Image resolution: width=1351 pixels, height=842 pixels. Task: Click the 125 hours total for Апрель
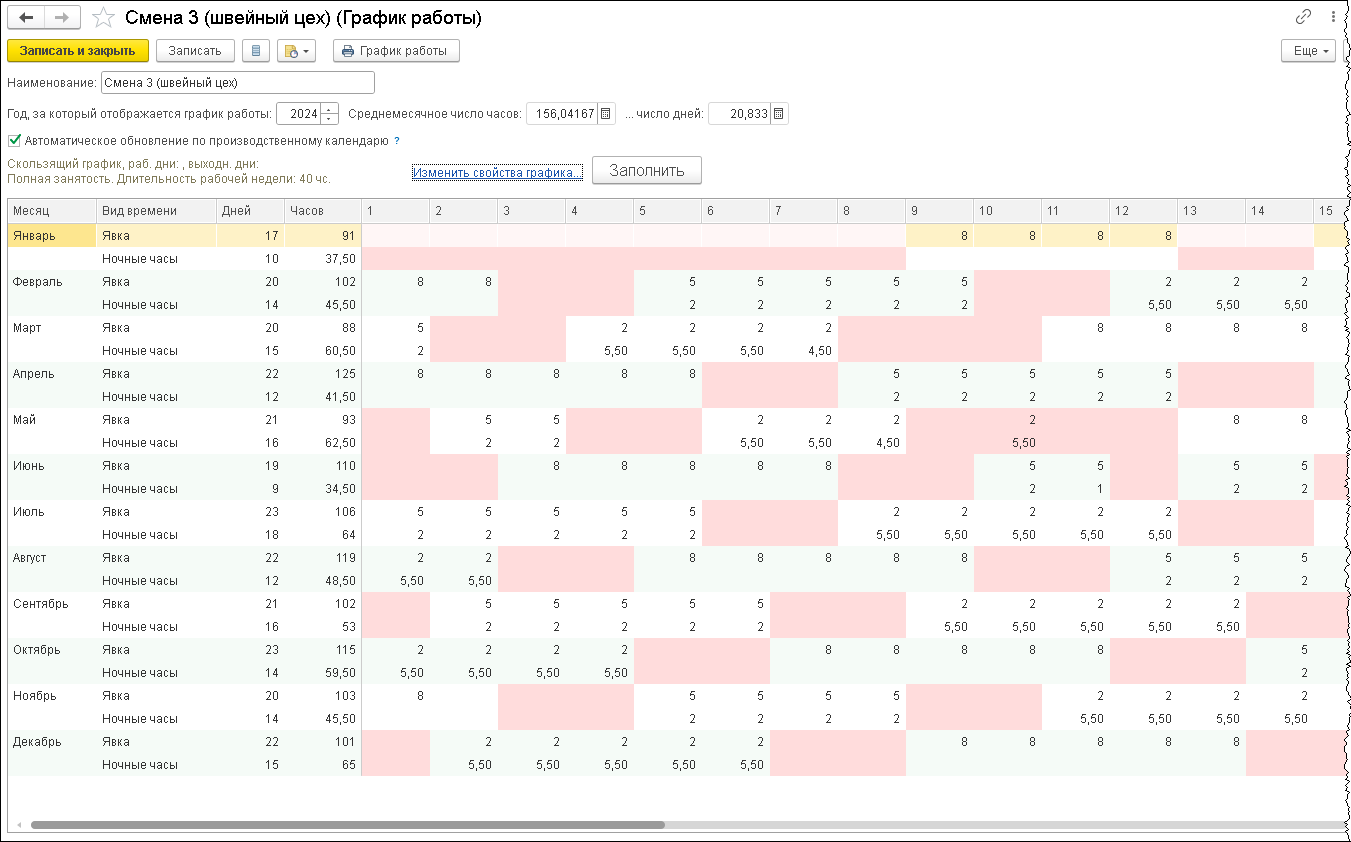322,374
